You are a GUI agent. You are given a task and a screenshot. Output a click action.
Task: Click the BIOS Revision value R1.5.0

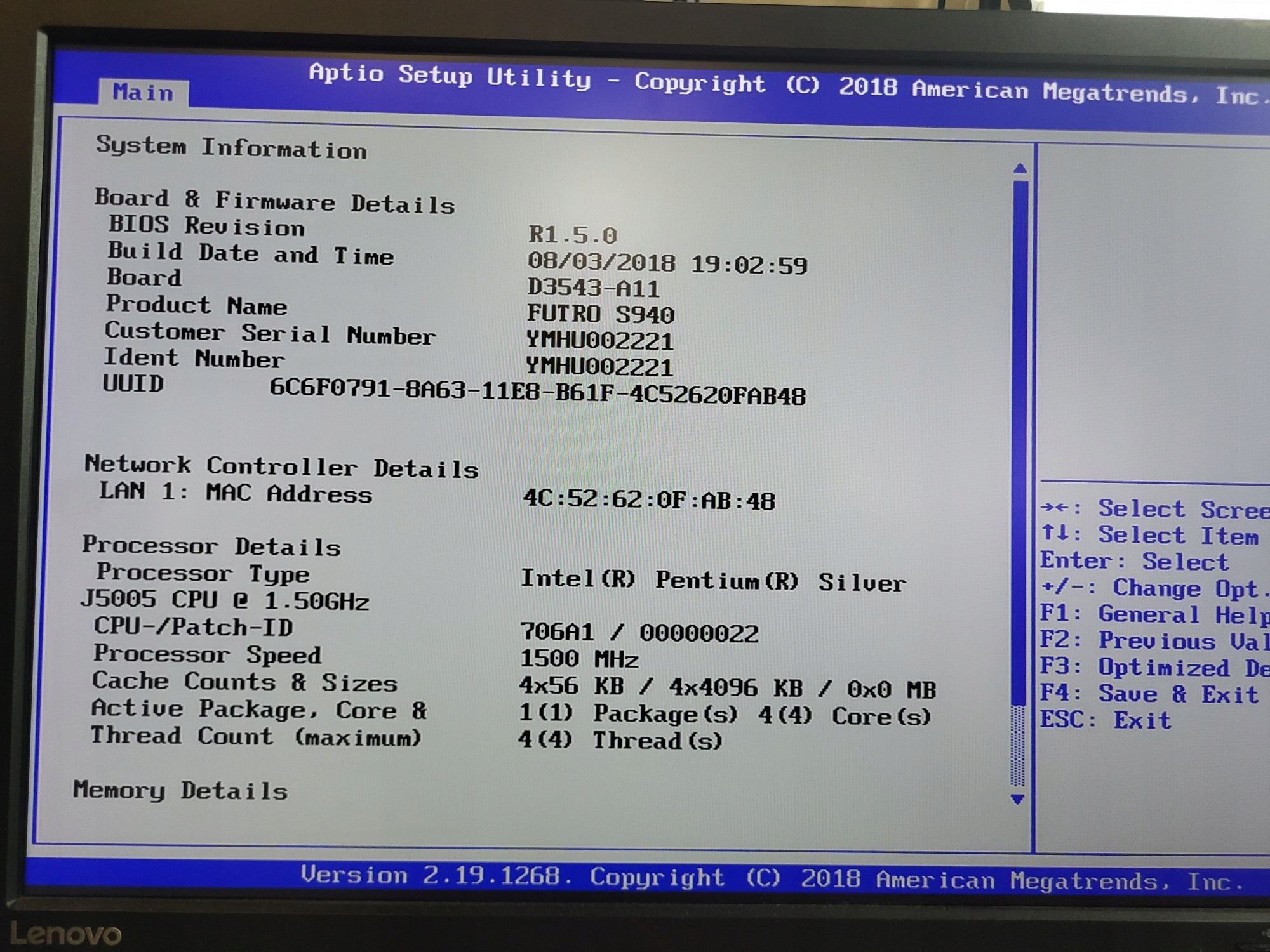coord(573,235)
